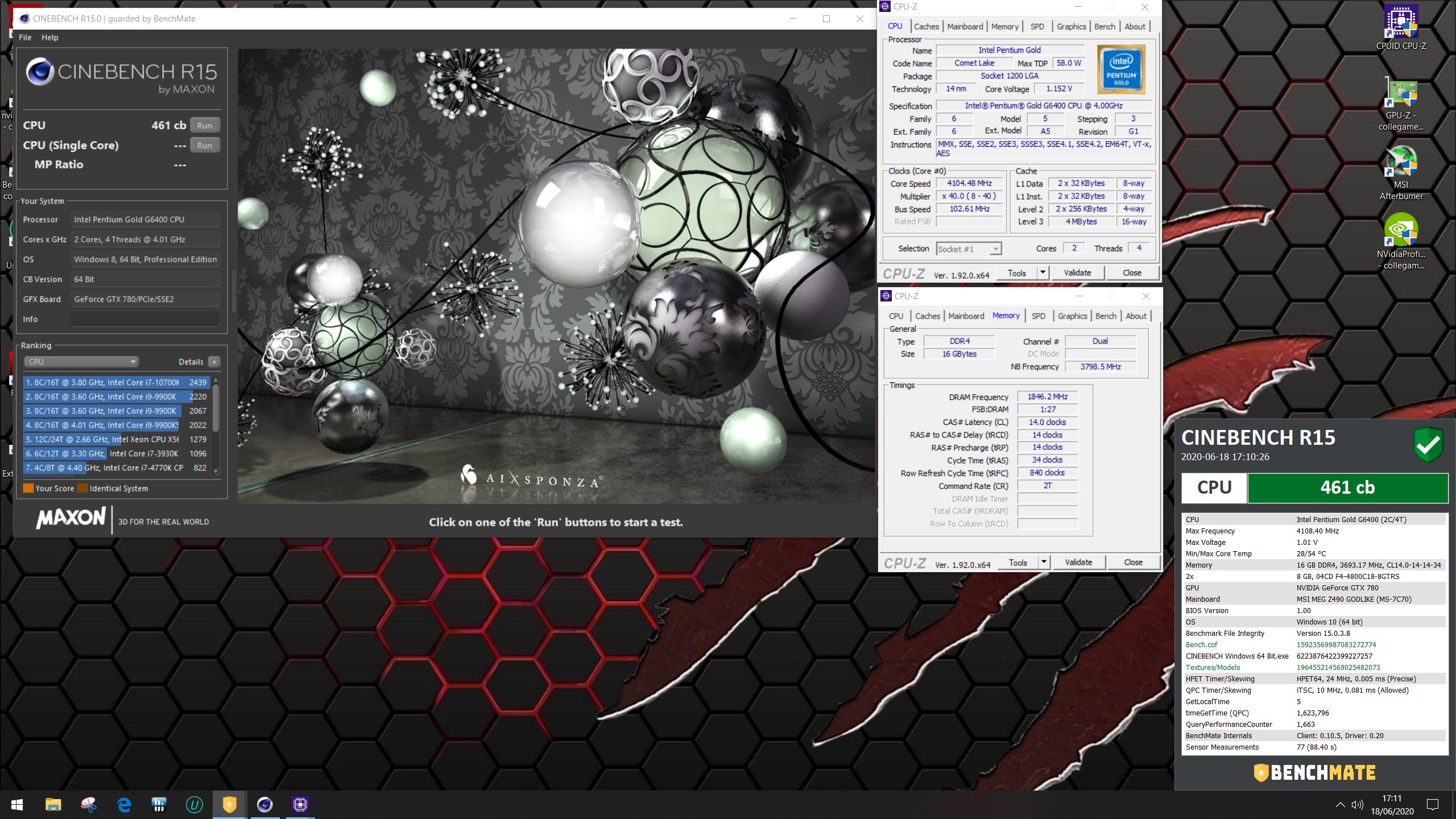
Task: Select ranking entry Xeon CPU X5 1279
Action: click(x=117, y=440)
